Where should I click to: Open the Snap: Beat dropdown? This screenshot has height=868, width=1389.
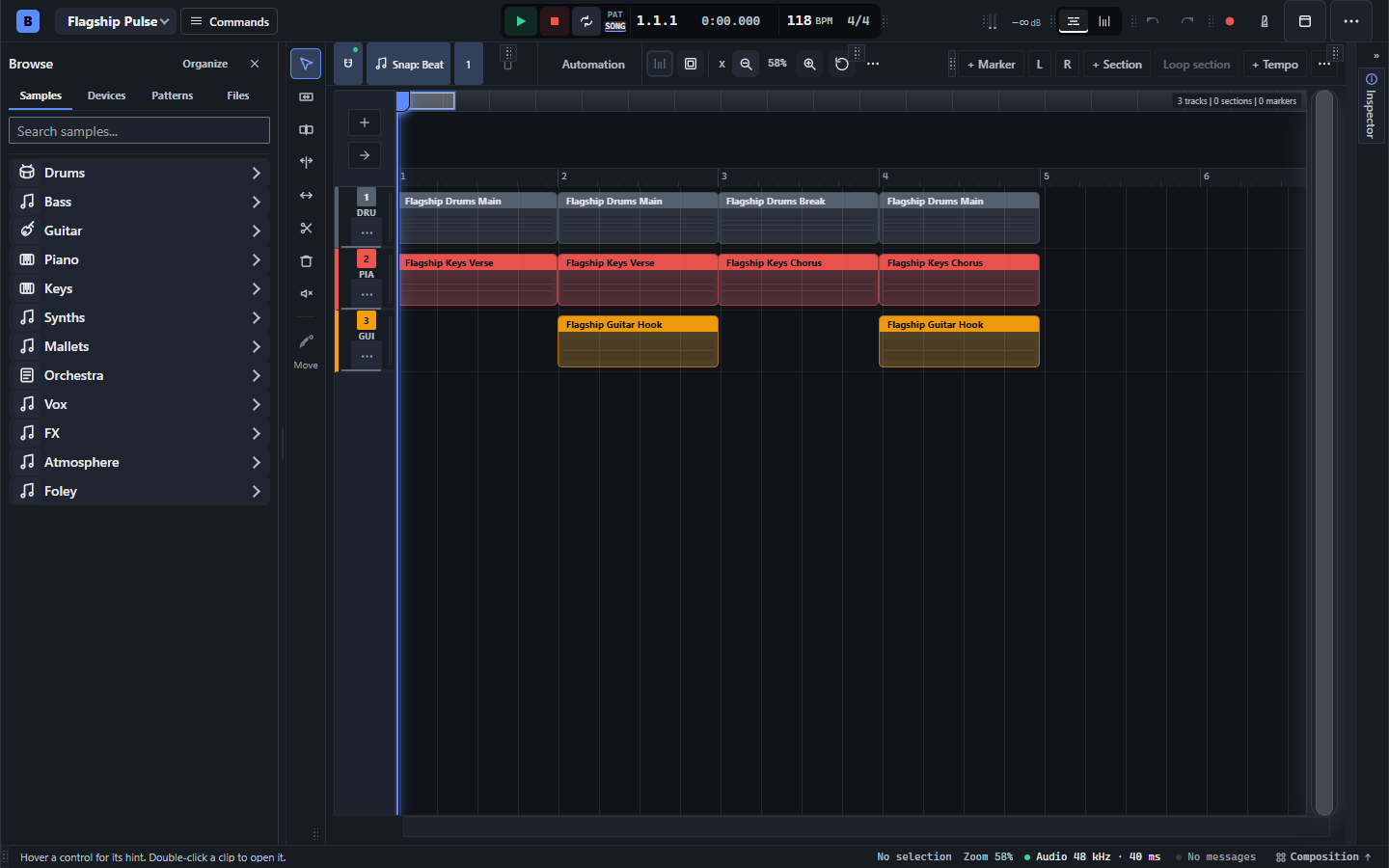(409, 64)
